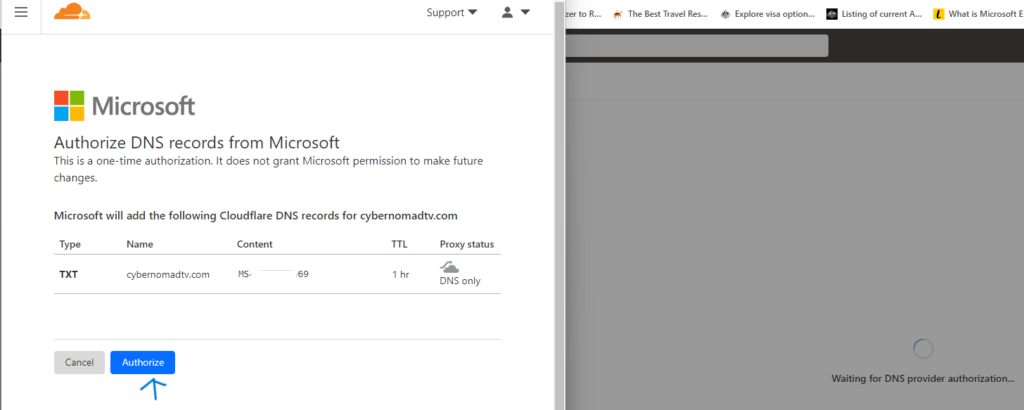
Task: Click the browser address bar field
Action: click(696, 46)
